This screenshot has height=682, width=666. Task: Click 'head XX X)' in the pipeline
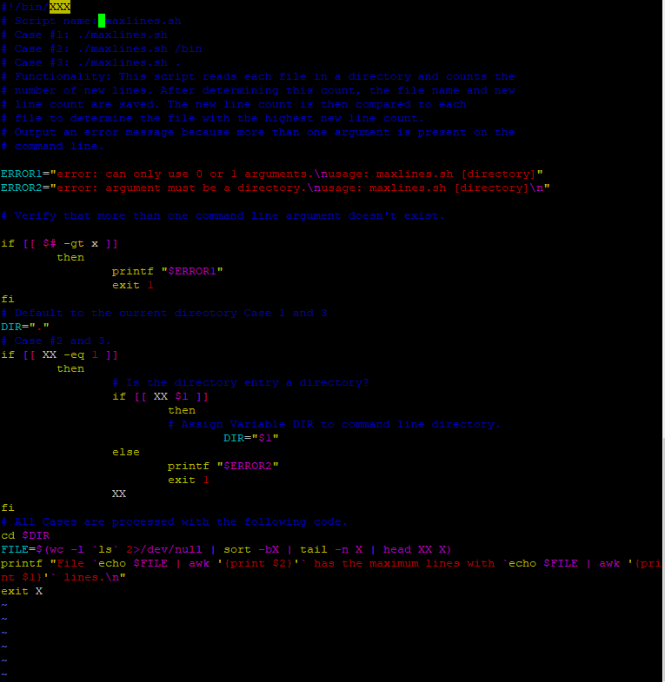tap(417, 549)
